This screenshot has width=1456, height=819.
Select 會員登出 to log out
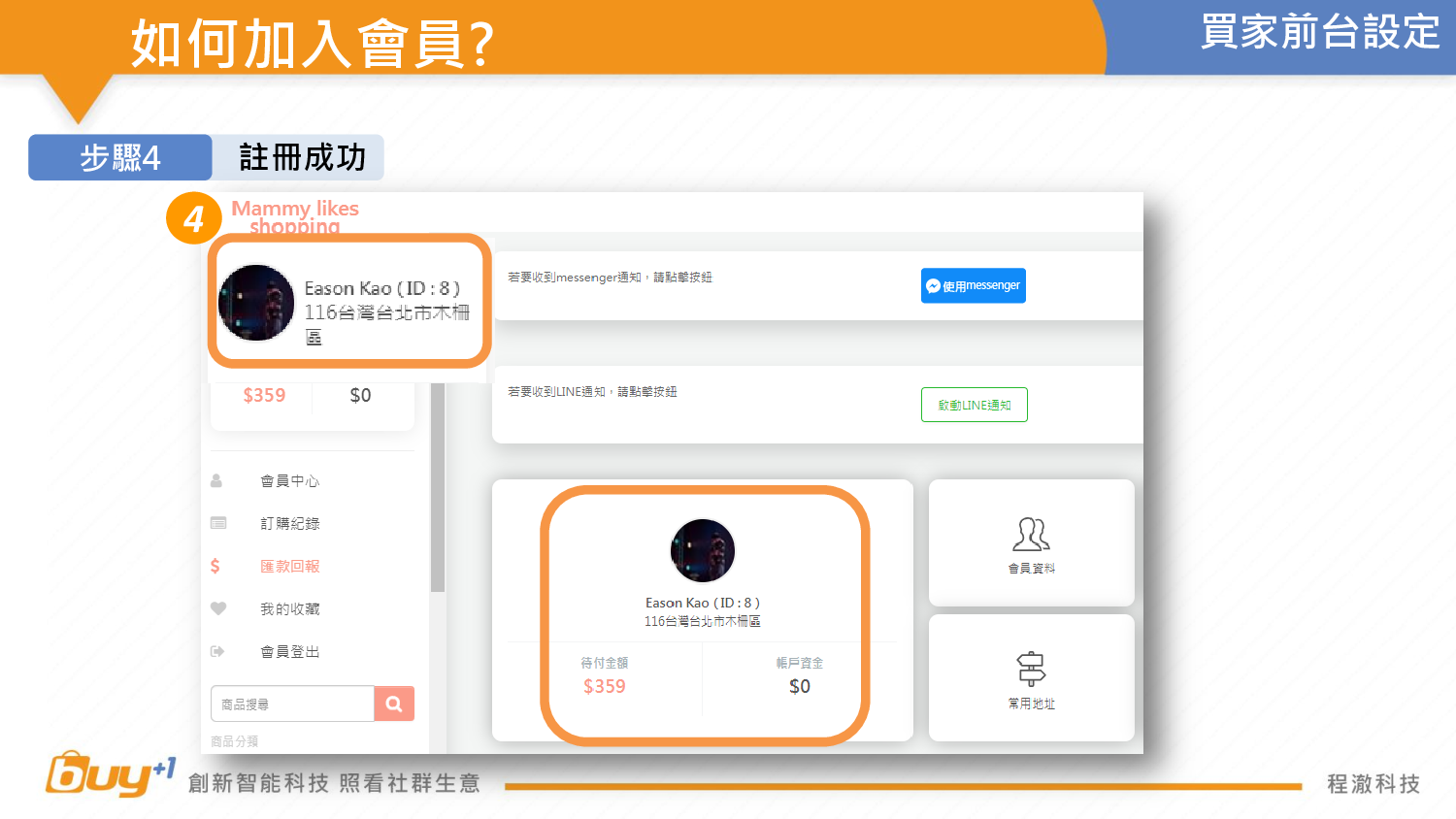click(289, 652)
